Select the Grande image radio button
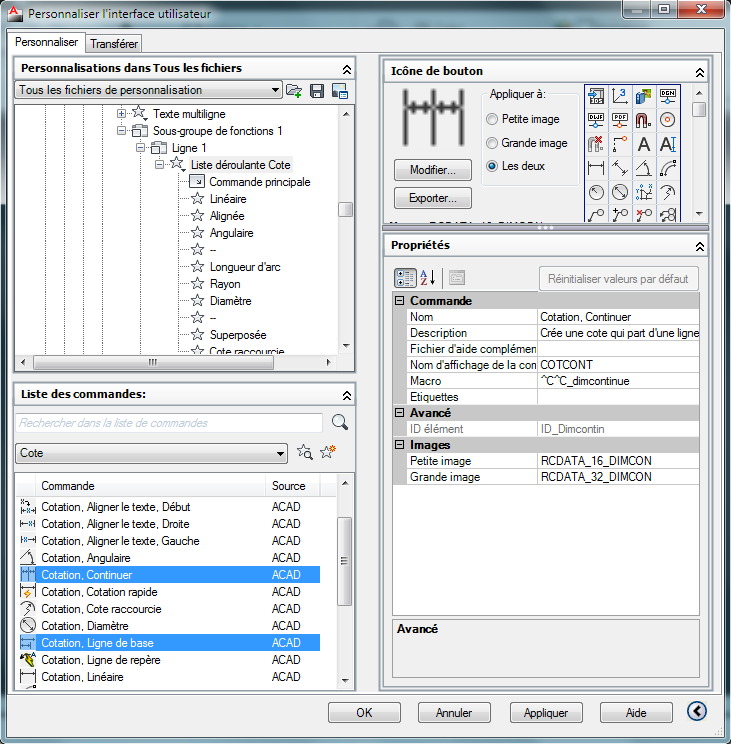The image size is (731, 744). [x=492, y=143]
